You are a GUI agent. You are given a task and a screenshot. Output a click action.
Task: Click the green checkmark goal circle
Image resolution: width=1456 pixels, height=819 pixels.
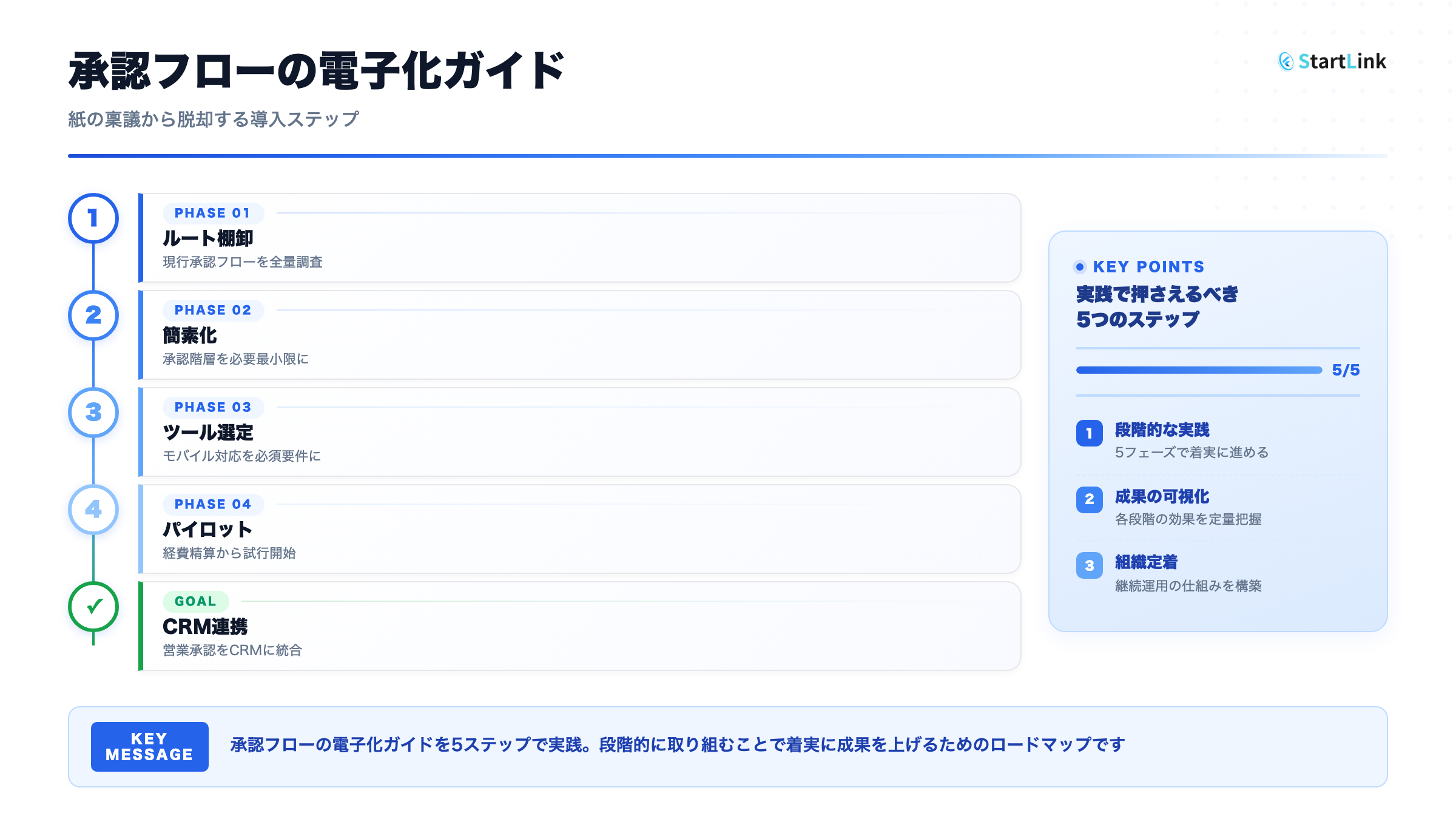point(93,607)
